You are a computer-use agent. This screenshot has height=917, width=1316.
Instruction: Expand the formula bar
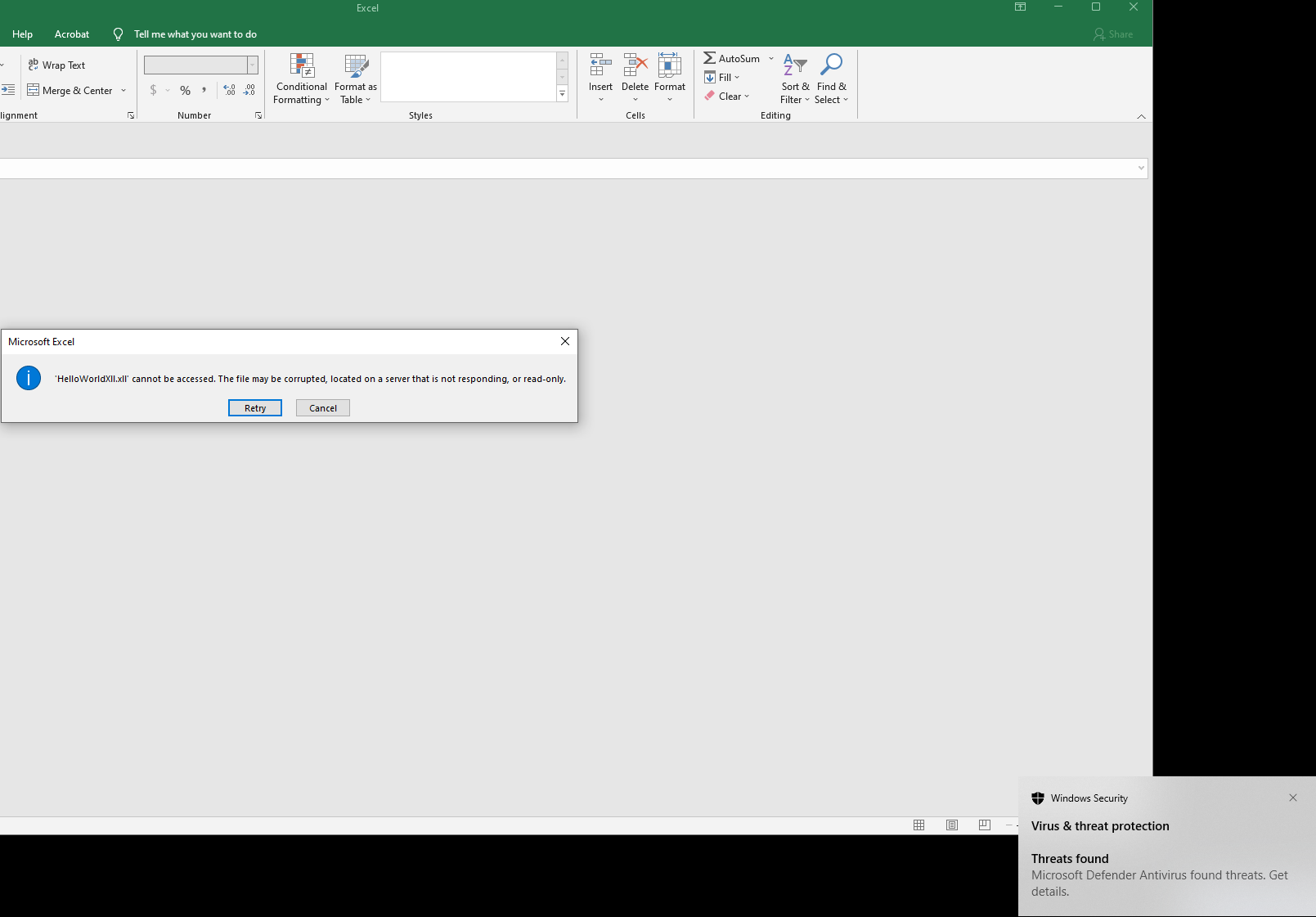pos(1142,169)
